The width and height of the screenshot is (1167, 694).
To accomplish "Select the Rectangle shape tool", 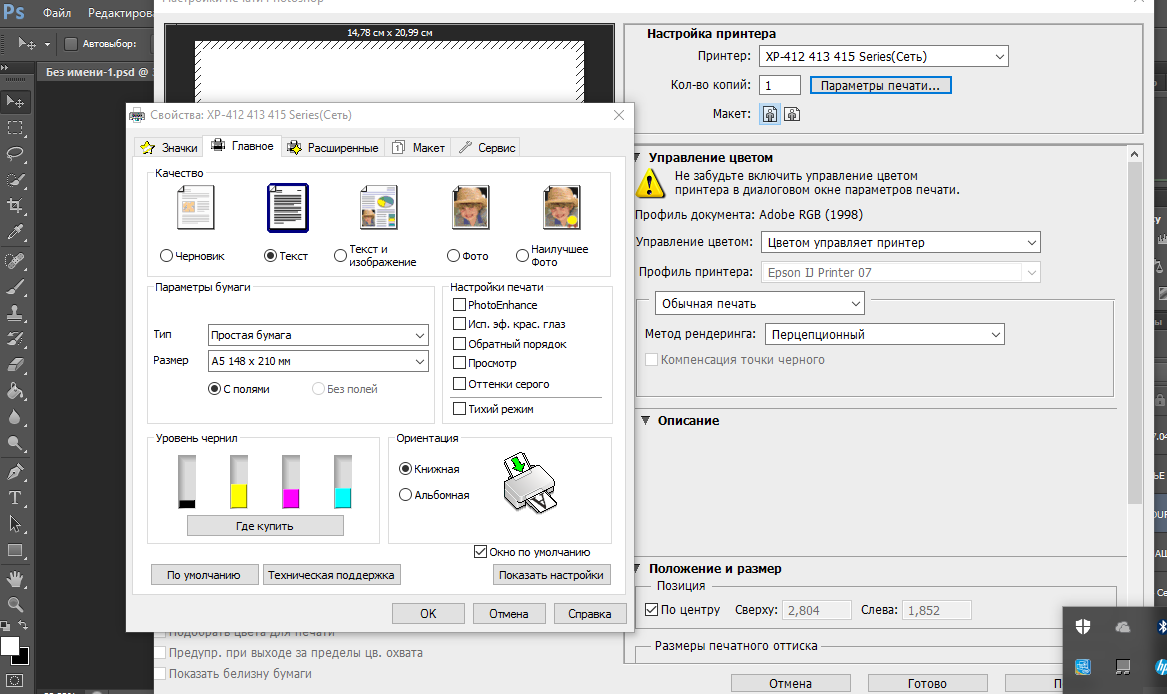I will (15, 551).
